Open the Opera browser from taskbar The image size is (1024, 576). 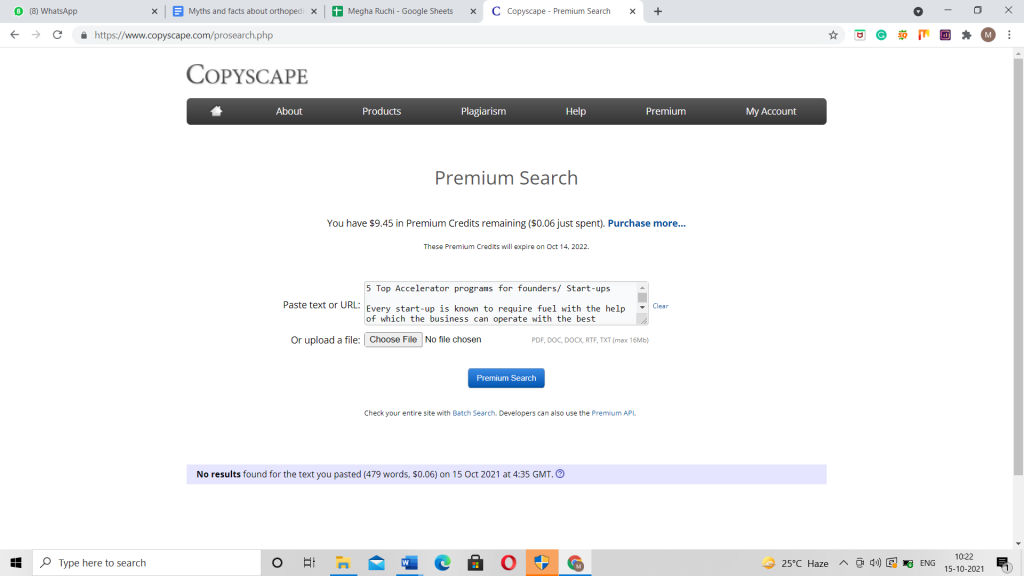[x=509, y=563]
